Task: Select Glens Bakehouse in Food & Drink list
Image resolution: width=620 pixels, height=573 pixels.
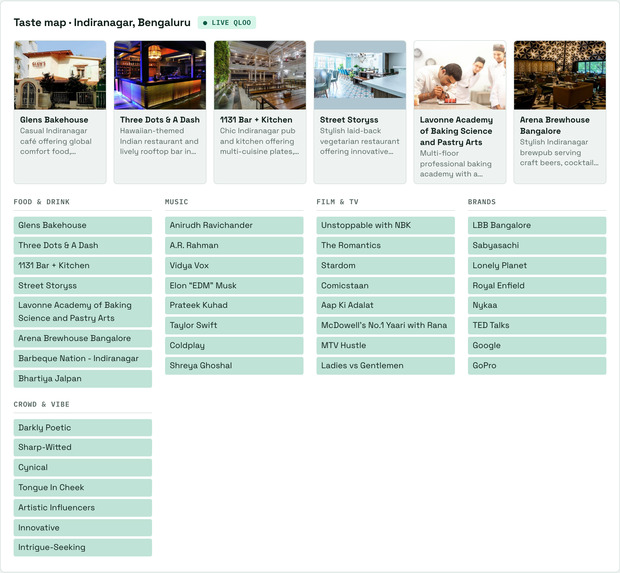Action: (83, 225)
